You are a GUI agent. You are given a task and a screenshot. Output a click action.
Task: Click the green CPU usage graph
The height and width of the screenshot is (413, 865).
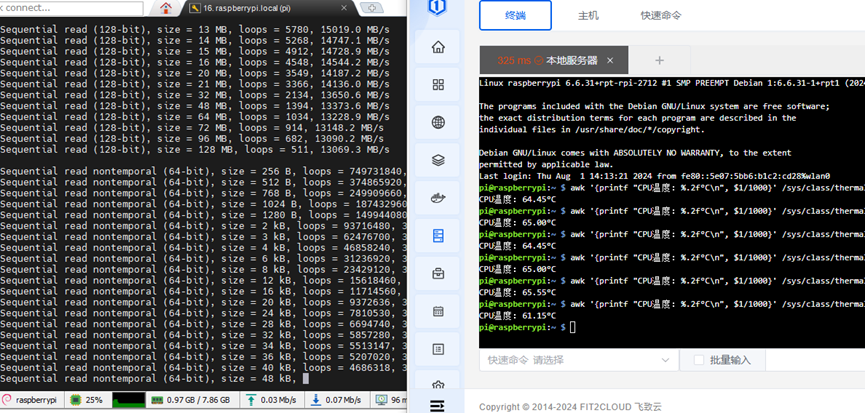pyautogui.click(x=129, y=400)
